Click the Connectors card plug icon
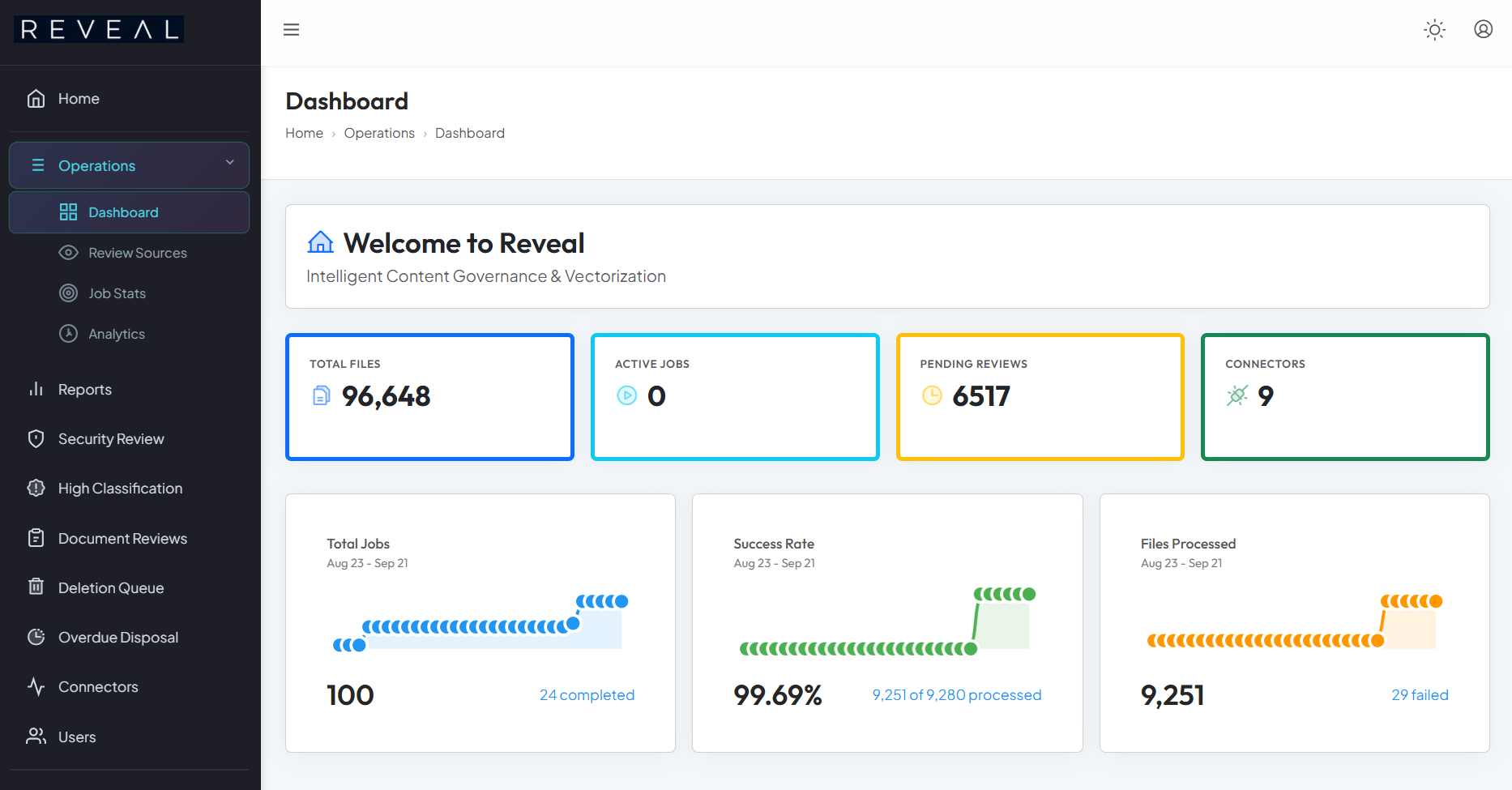Image resolution: width=1512 pixels, height=790 pixels. [1237, 395]
